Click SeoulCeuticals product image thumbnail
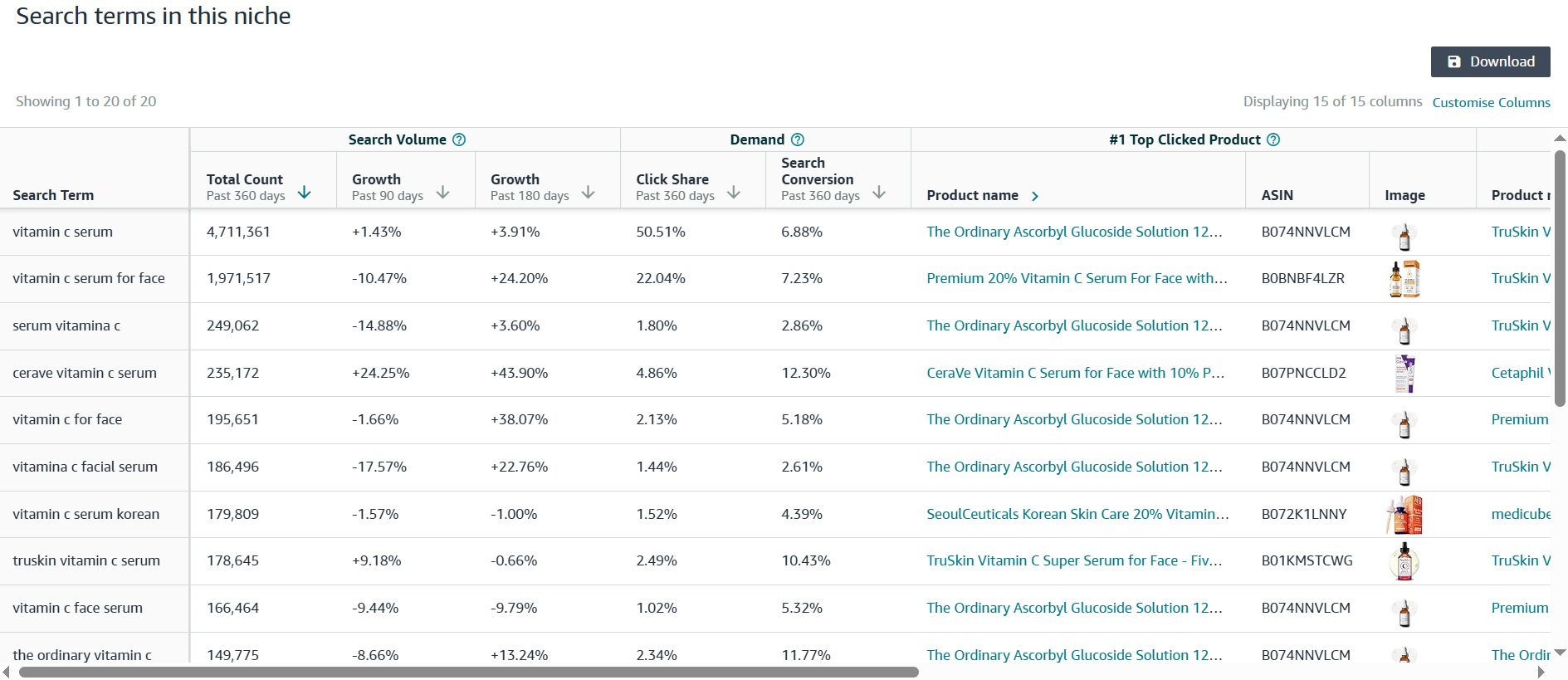The width and height of the screenshot is (1568, 680). [1404, 514]
